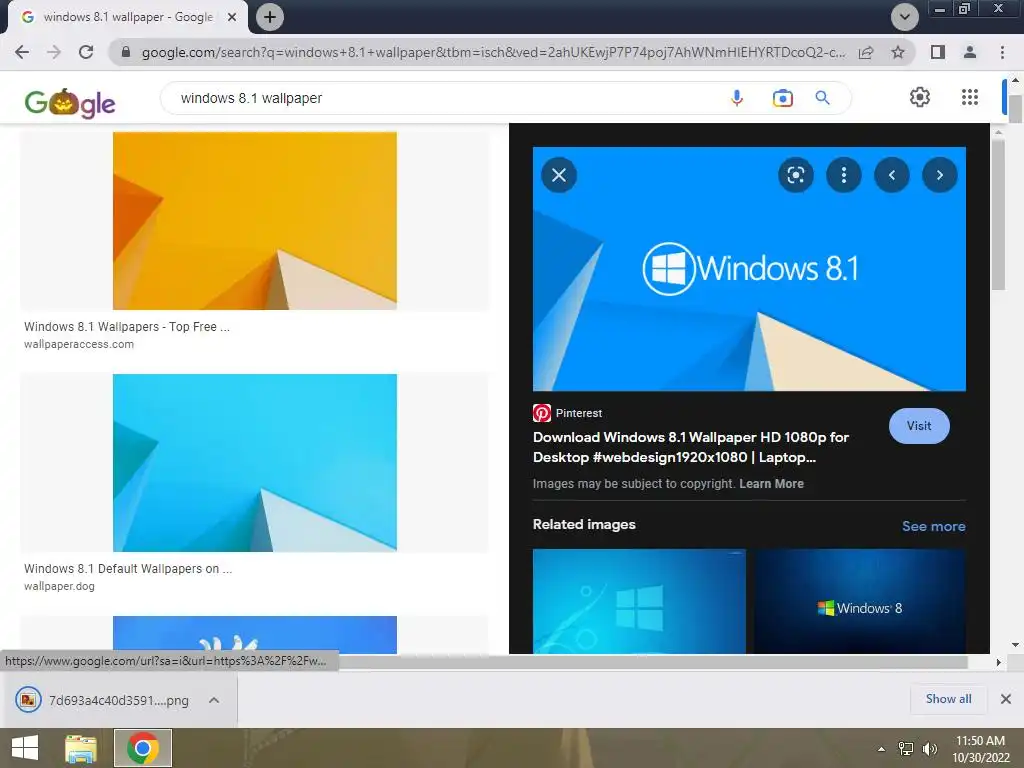Viewport: 1024px width, 768px height.
Task: Open volume control tray icon
Action: click(x=929, y=749)
